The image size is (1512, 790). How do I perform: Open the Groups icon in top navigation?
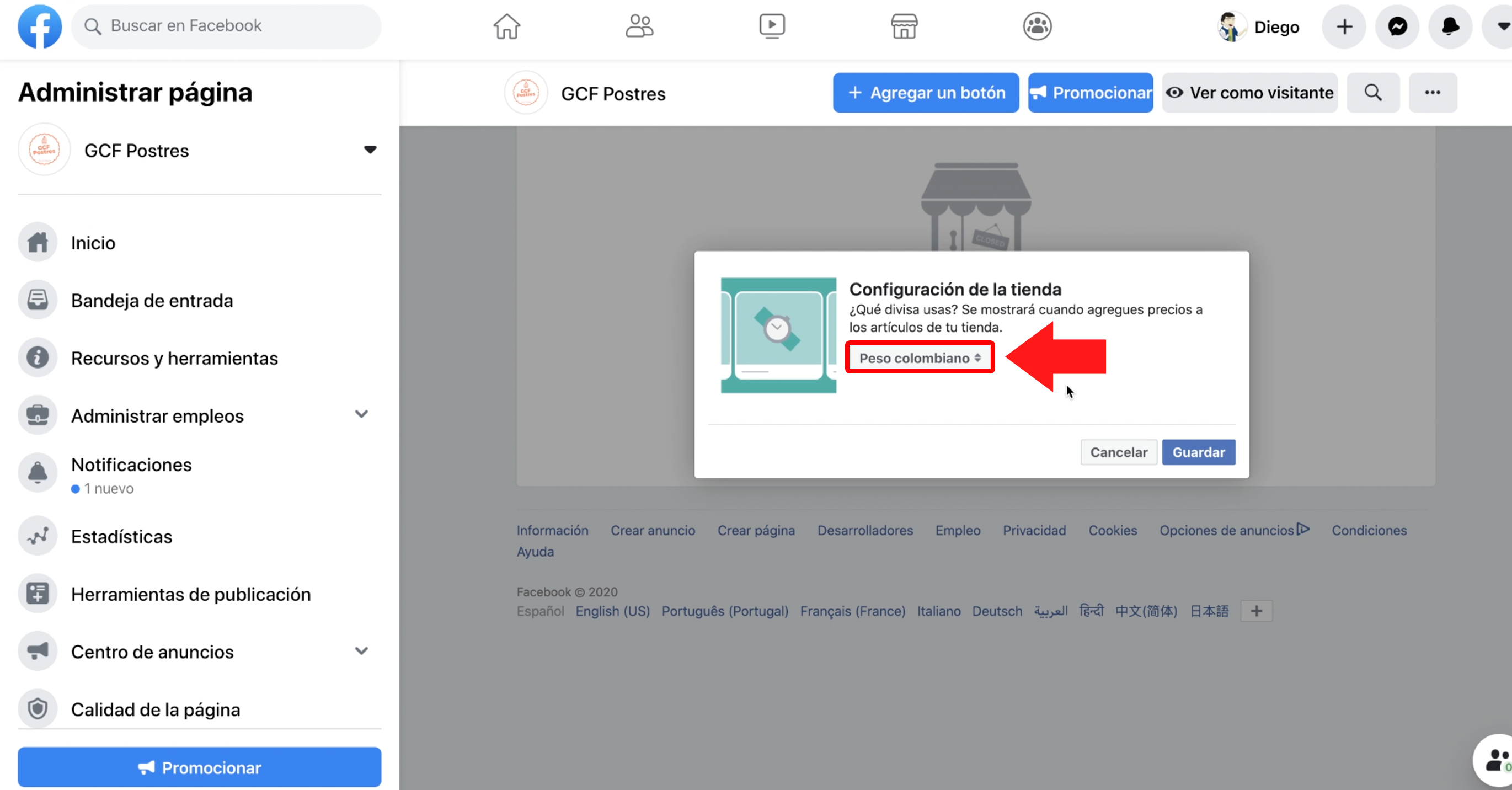click(x=1037, y=26)
